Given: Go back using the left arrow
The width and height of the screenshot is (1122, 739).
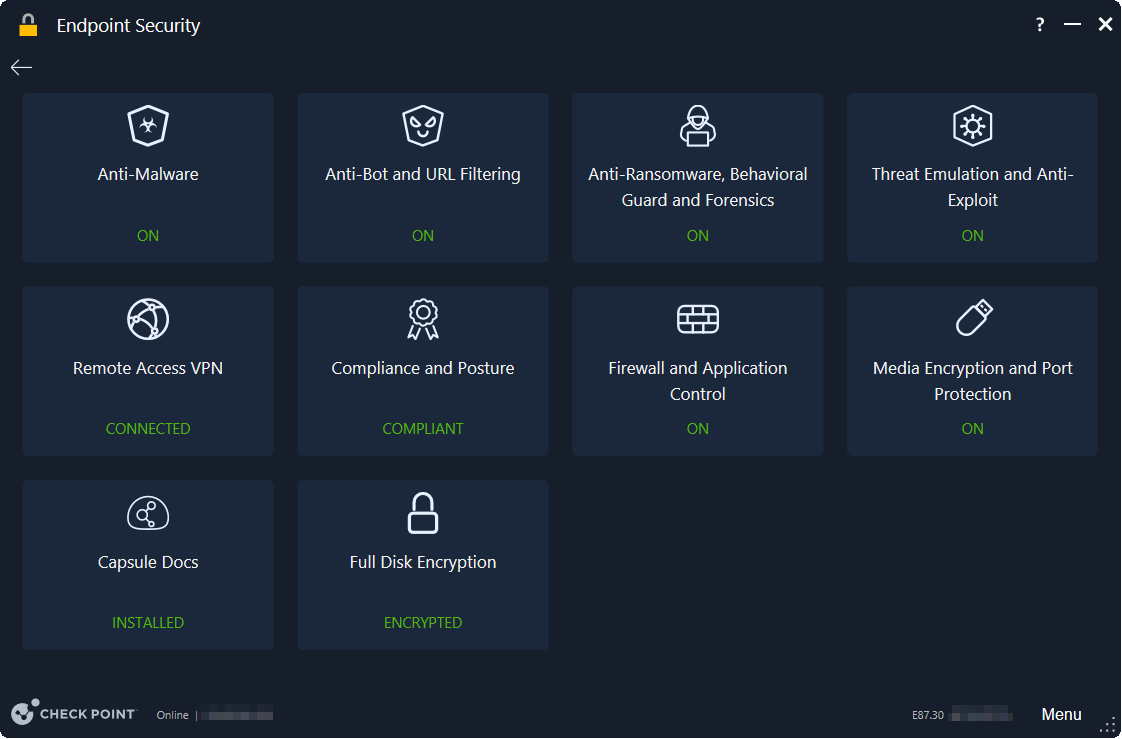Looking at the screenshot, I should 21,67.
